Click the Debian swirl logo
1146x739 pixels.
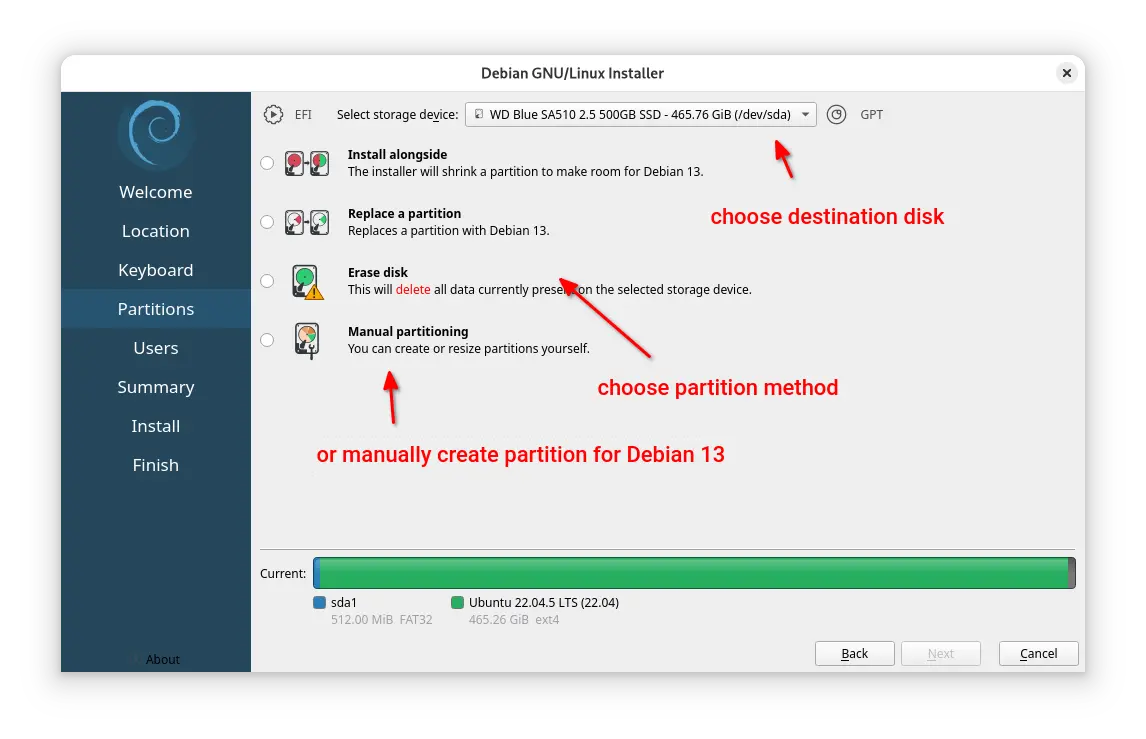pyautogui.click(x=156, y=133)
